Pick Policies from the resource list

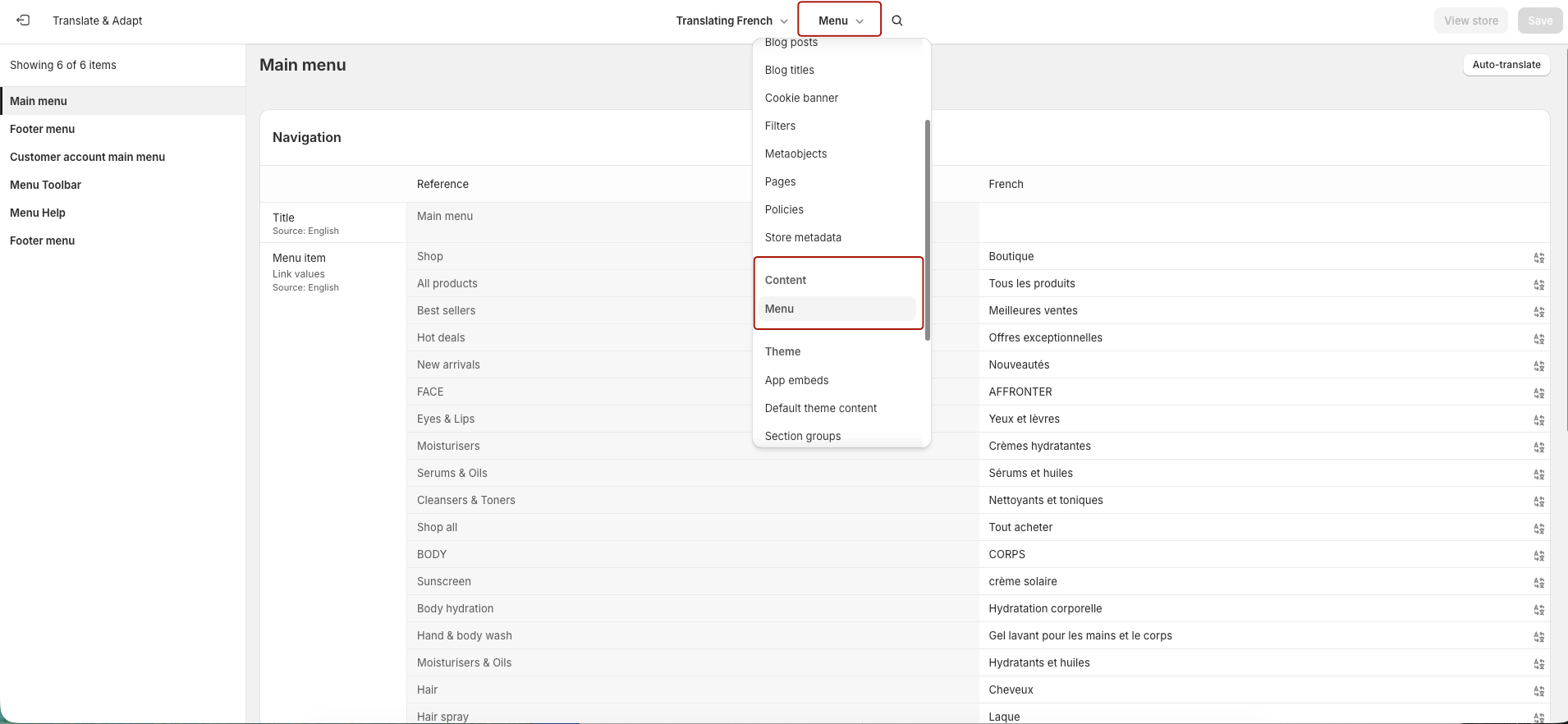784,209
